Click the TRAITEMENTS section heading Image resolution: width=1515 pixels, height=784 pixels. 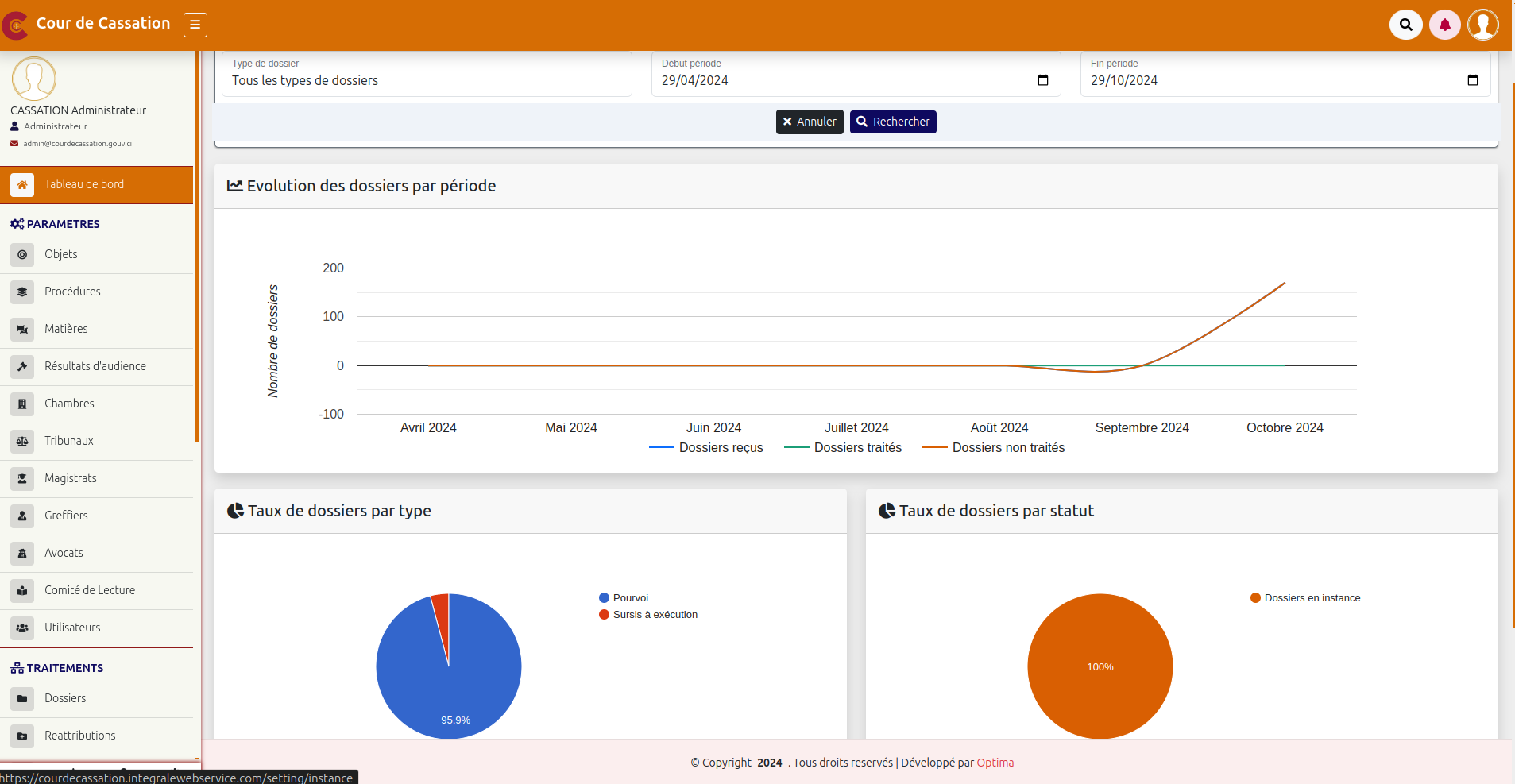(64, 669)
